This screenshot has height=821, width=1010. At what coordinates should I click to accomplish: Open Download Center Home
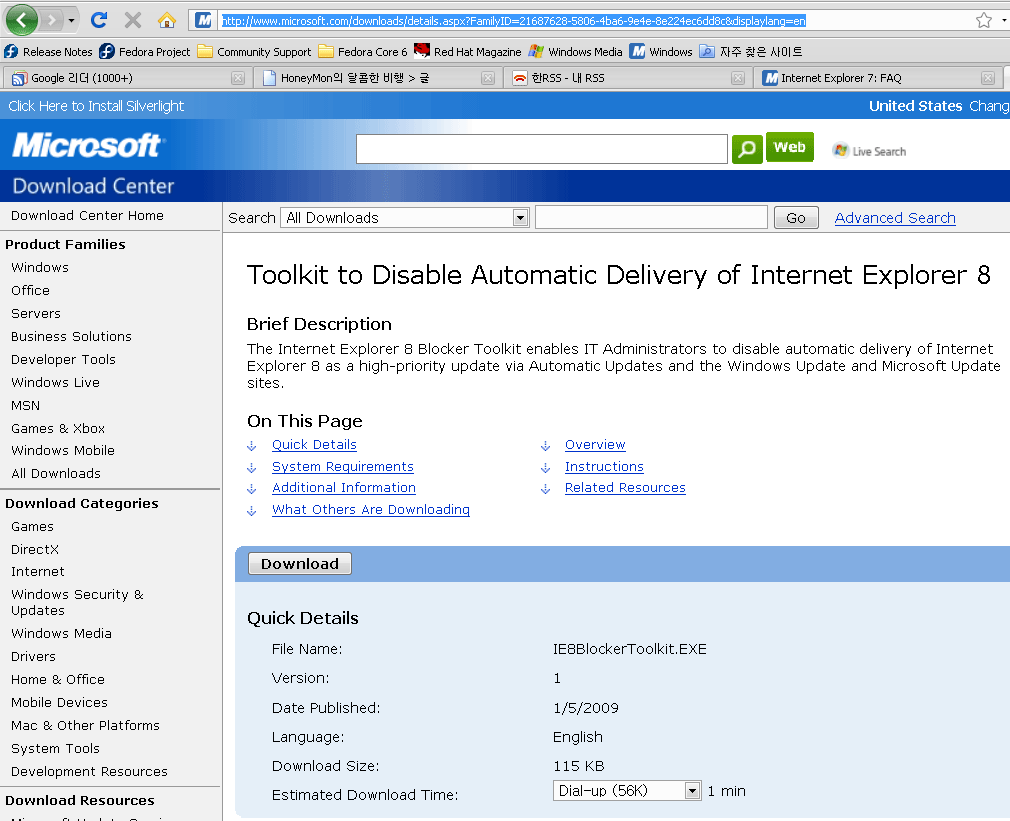pos(87,216)
